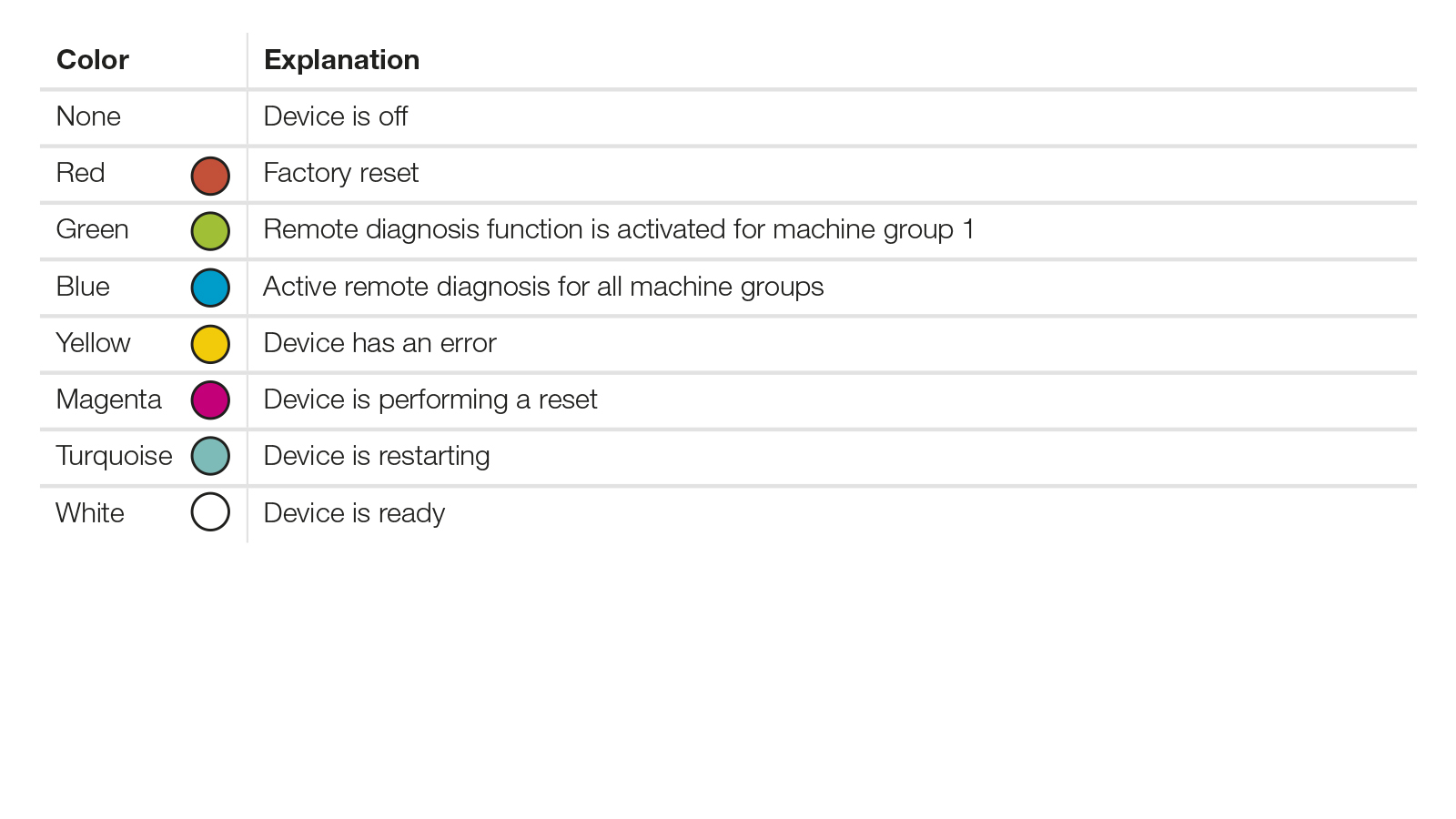
Task: Click the 'Device has an error' text
Action: point(379,343)
